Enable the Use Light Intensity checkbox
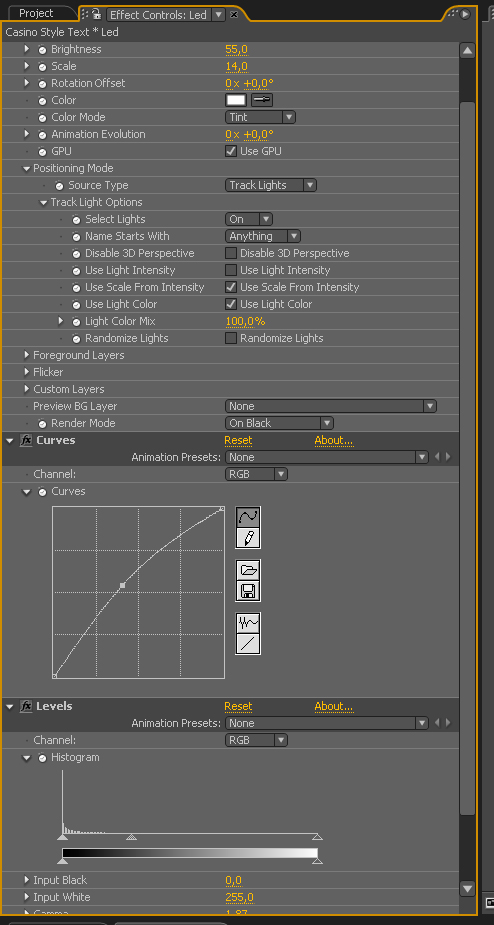This screenshot has height=925, width=494. 231,270
